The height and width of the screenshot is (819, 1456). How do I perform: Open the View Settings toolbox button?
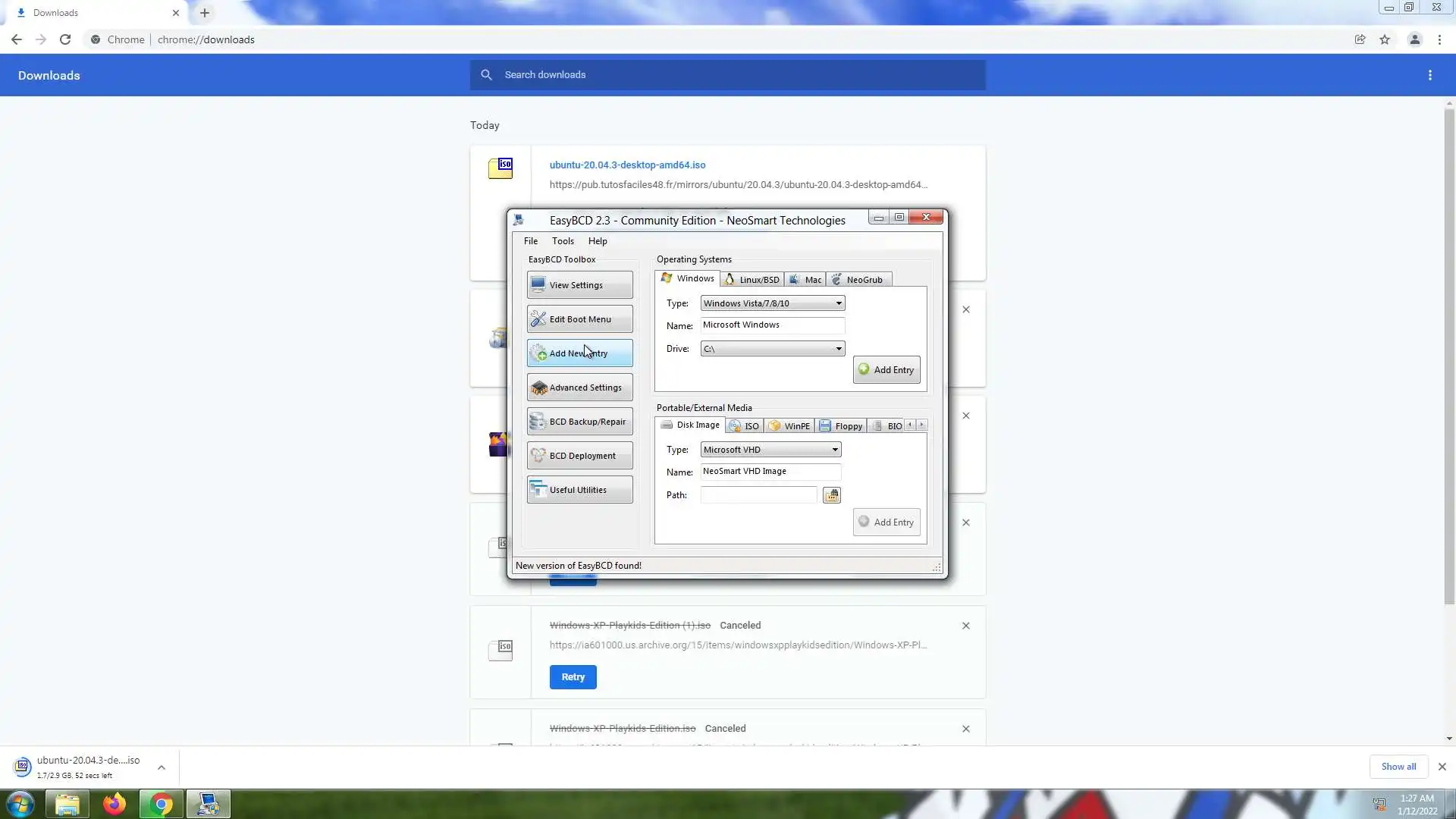coord(579,285)
